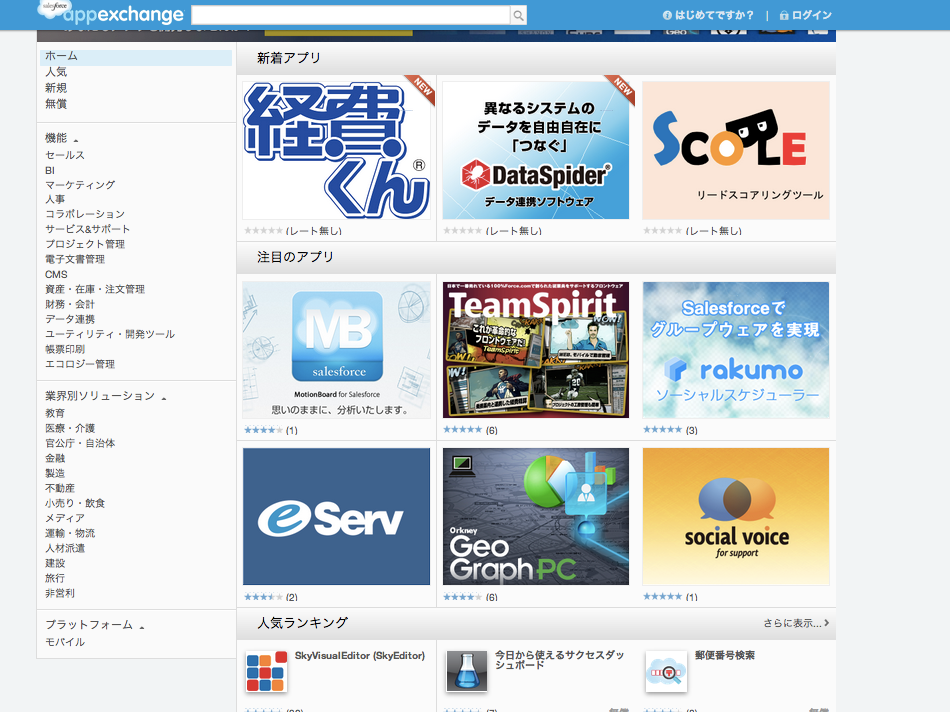
Task: Open the 小売り・飲食 industry link
Action: click(x=75, y=503)
